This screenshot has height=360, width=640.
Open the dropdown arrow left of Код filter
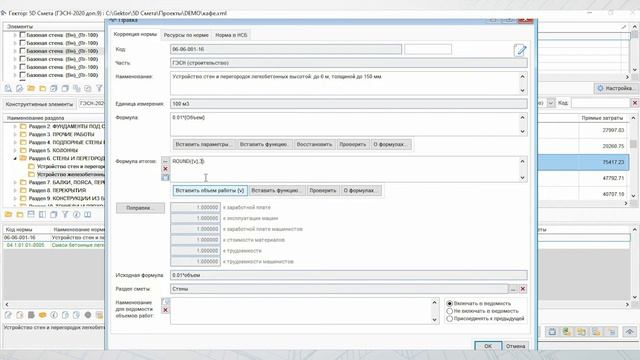(551, 103)
